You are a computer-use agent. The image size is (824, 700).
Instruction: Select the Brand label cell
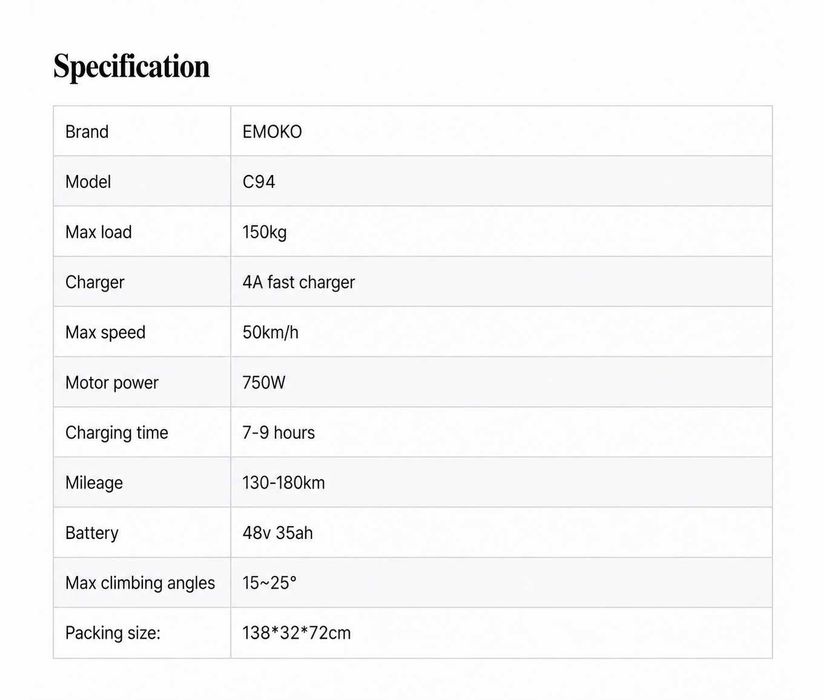click(142, 131)
